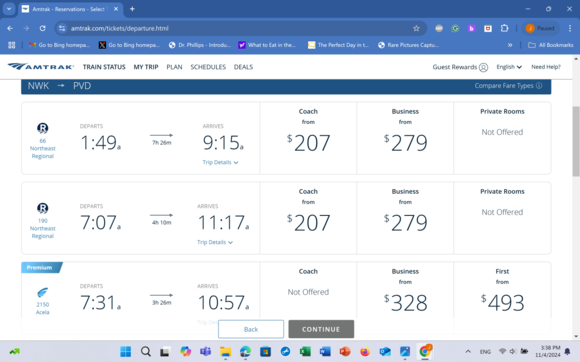Image resolution: width=580 pixels, height=362 pixels.
Task: Reload the Amtrak page
Action: [43, 28]
